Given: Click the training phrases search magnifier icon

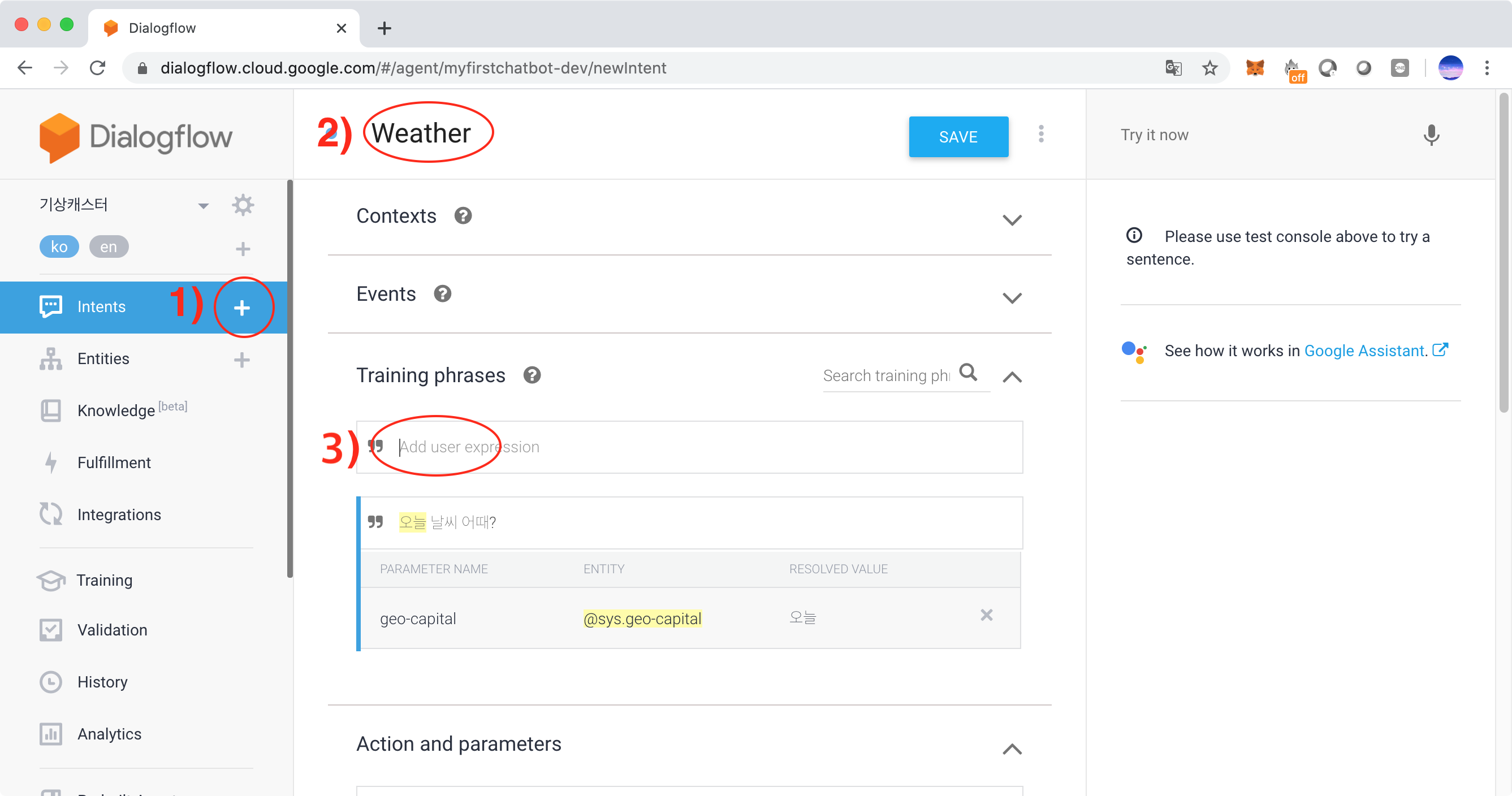Looking at the screenshot, I should [x=968, y=373].
